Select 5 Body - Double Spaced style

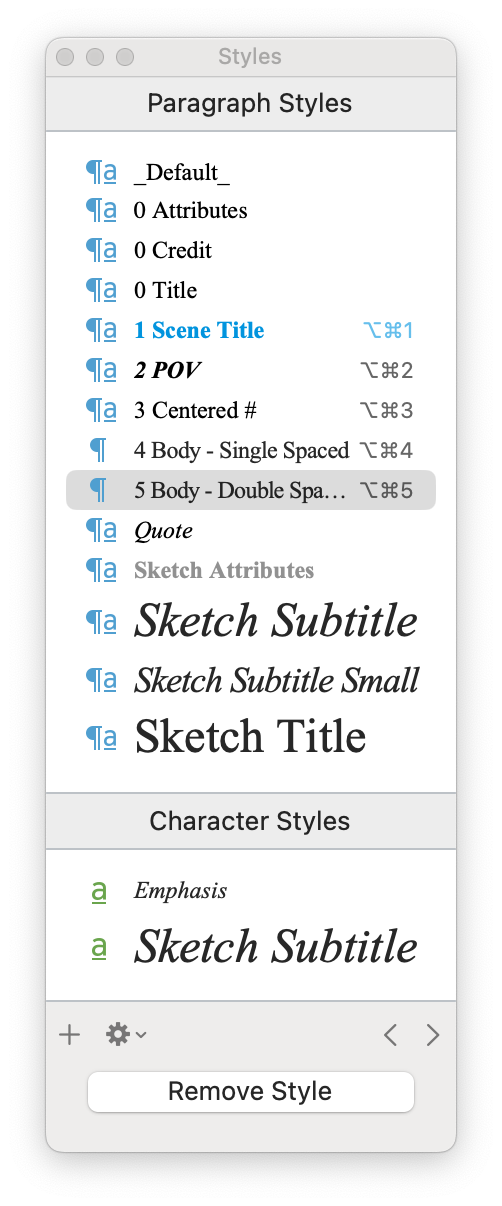click(x=250, y=490)
